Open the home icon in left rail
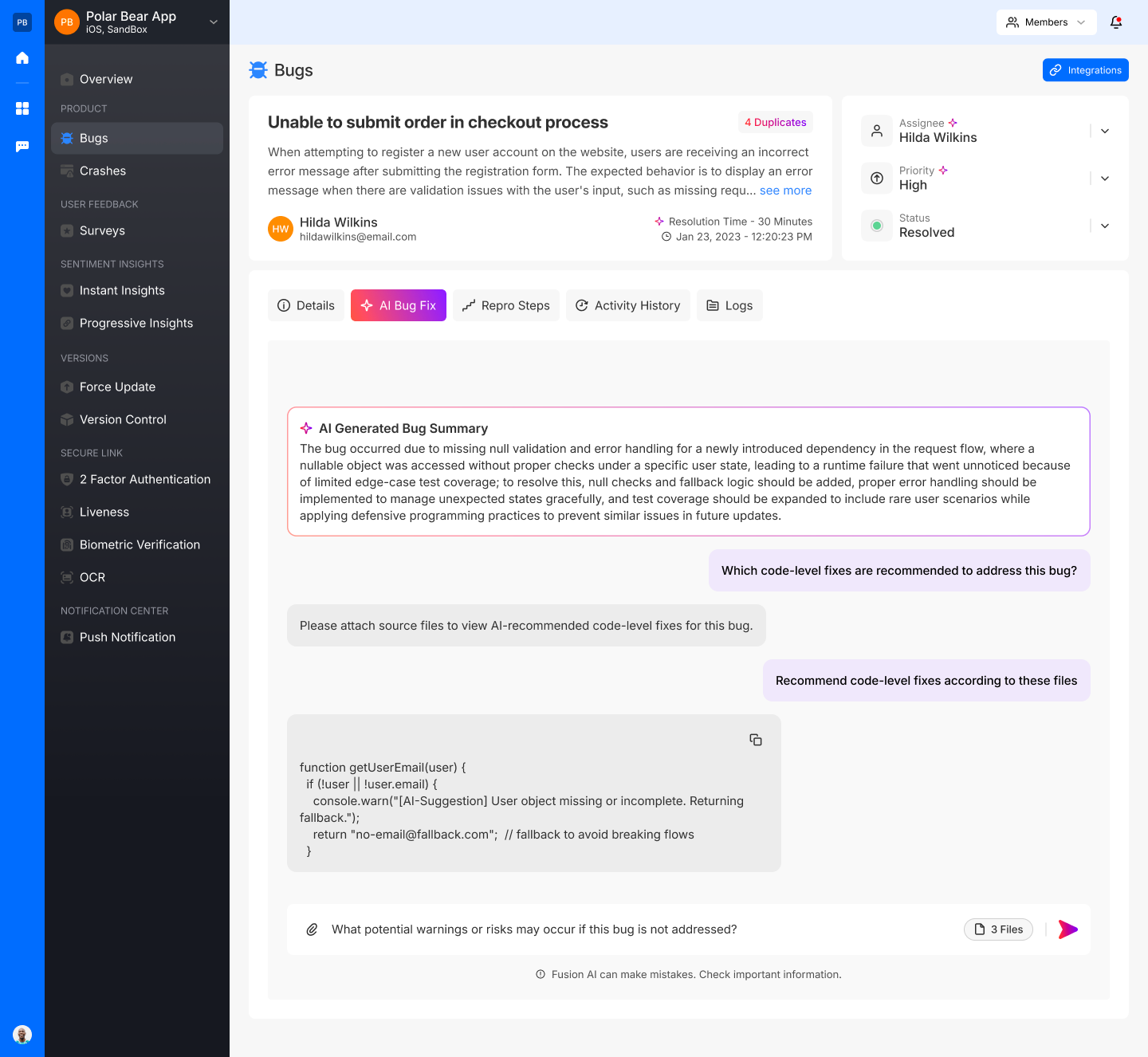1148x1057 pixels. point(22,57)
